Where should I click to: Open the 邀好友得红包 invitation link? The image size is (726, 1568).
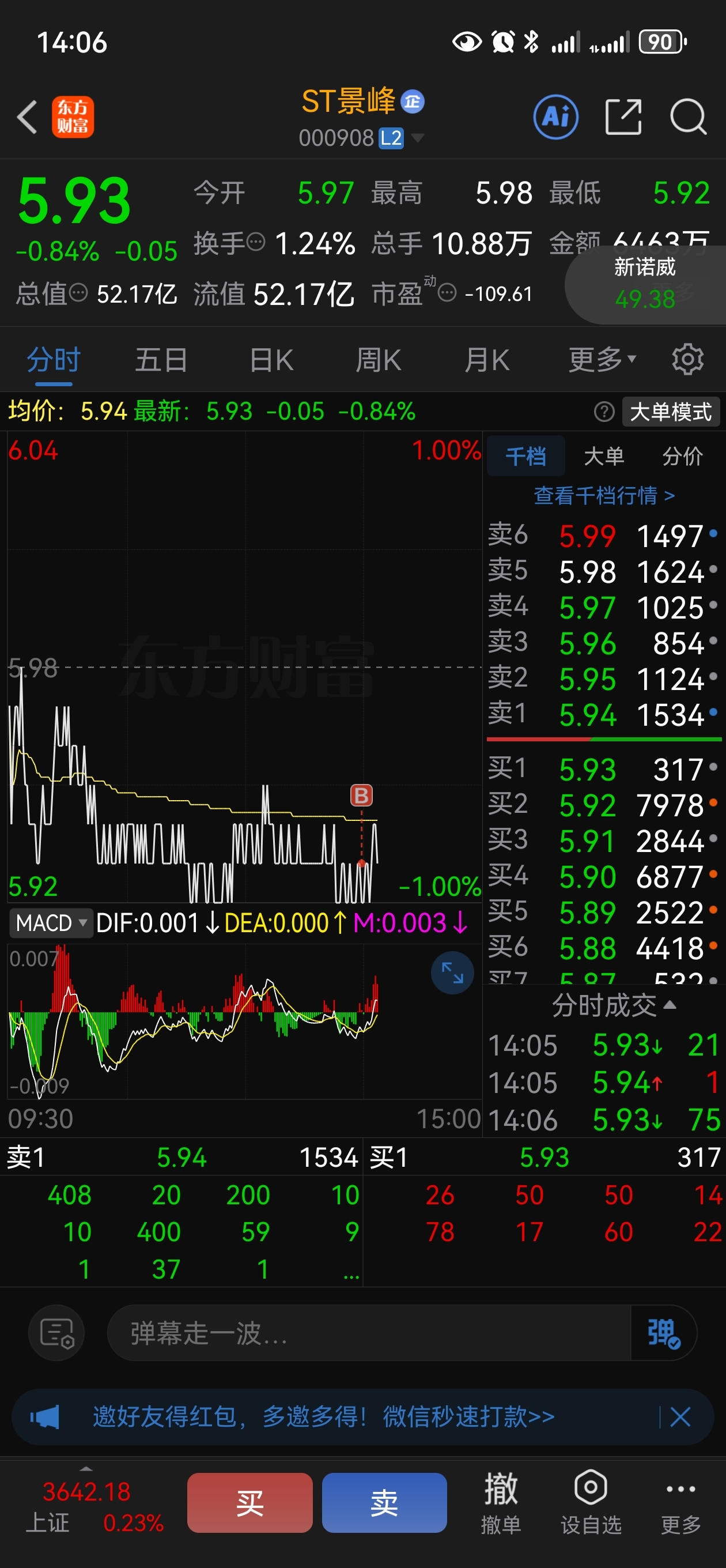pos(323,1417)
